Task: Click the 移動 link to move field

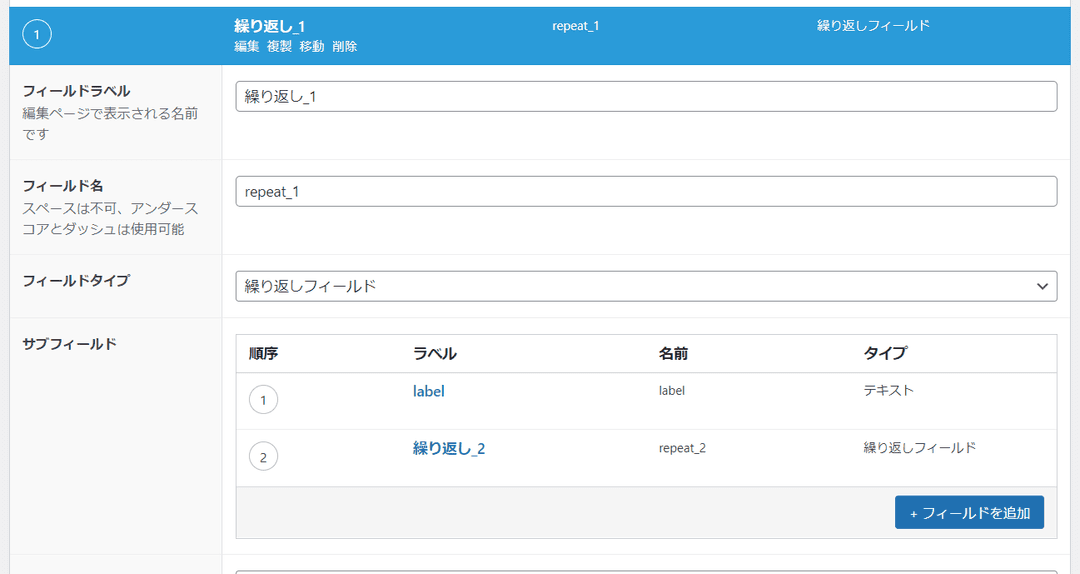Action: (312, 47)
